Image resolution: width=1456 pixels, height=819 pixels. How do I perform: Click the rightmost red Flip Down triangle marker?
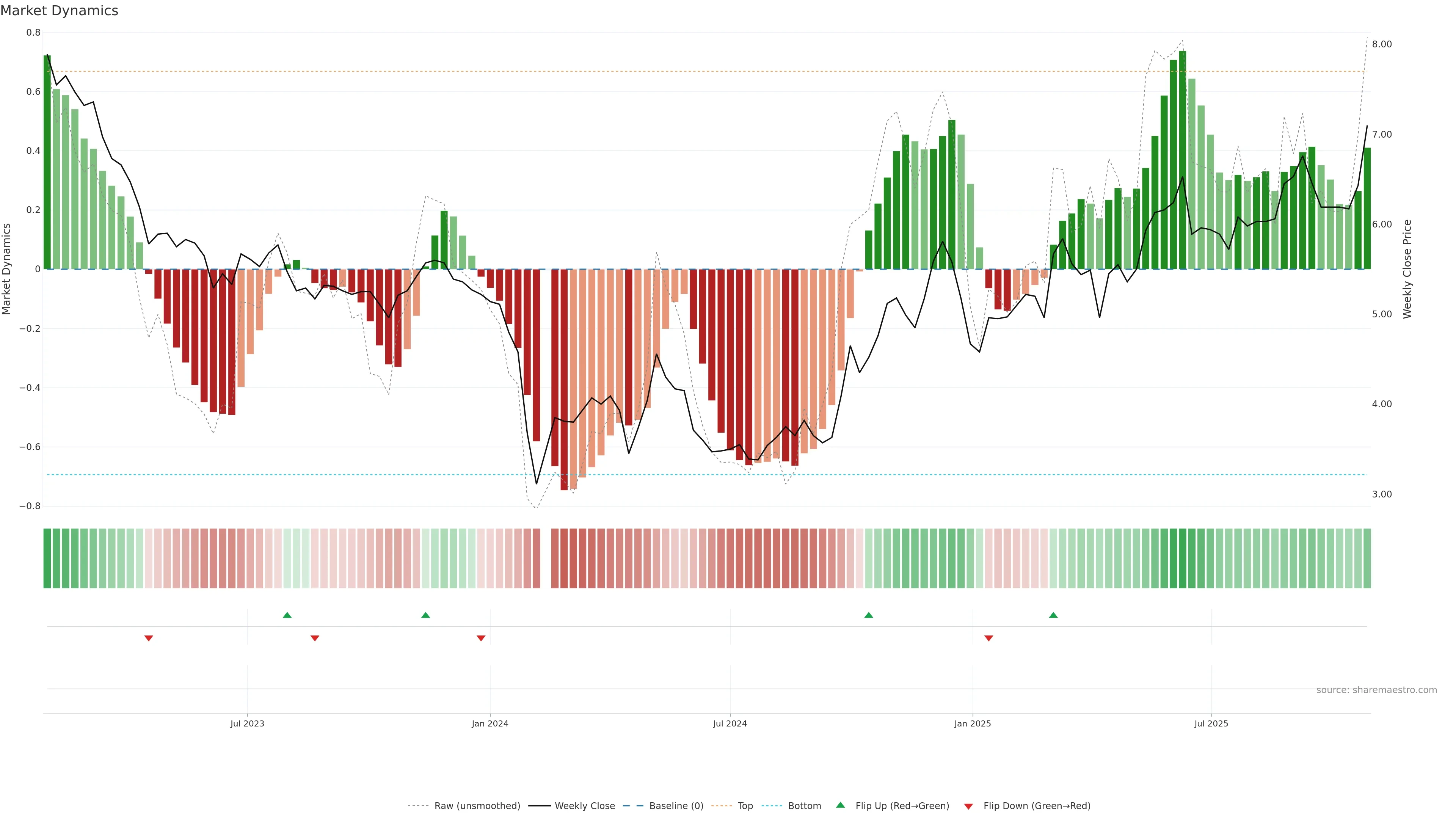click(x=988, y=638)
